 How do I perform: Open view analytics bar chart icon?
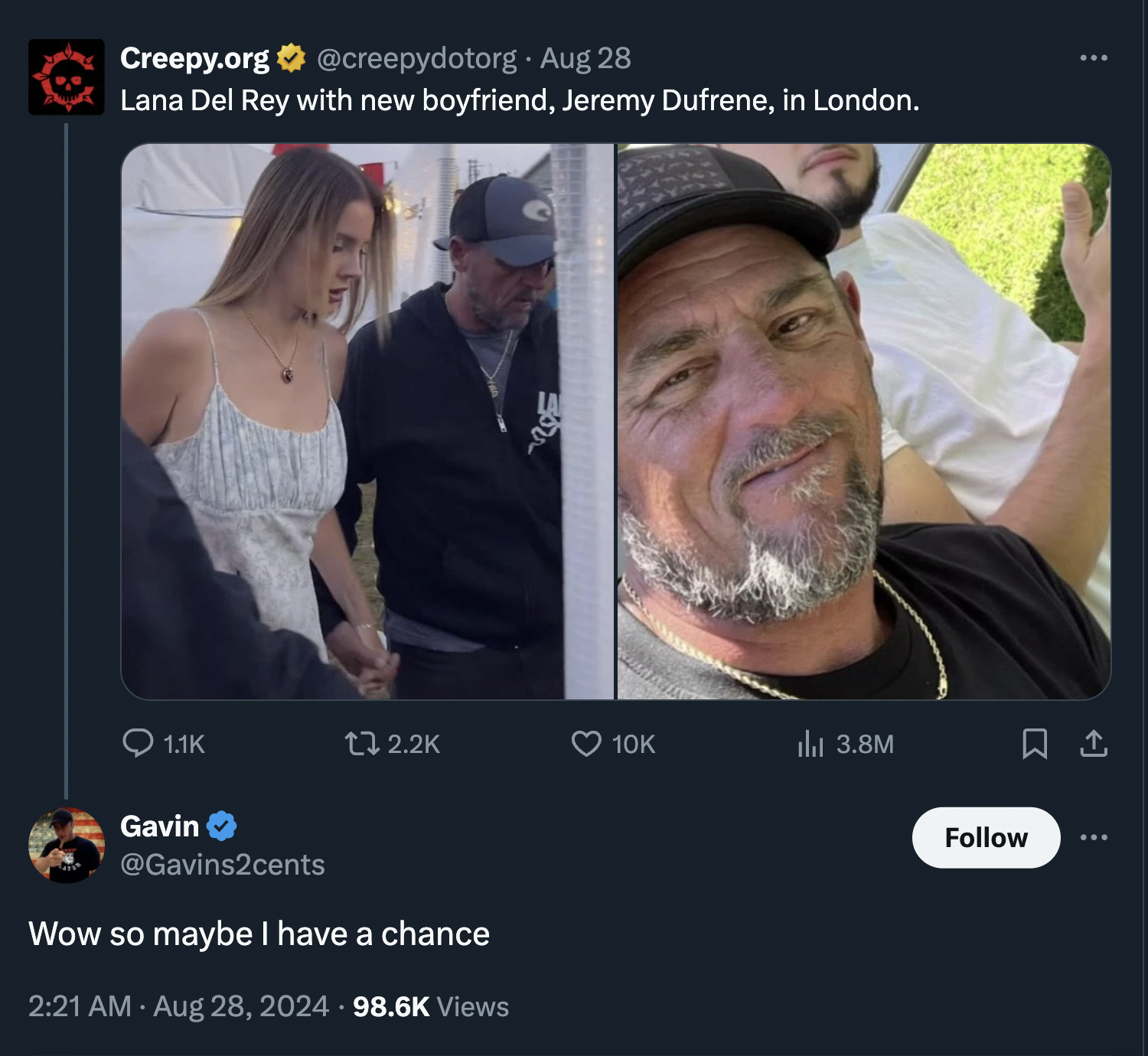click(x=810, y=743)
